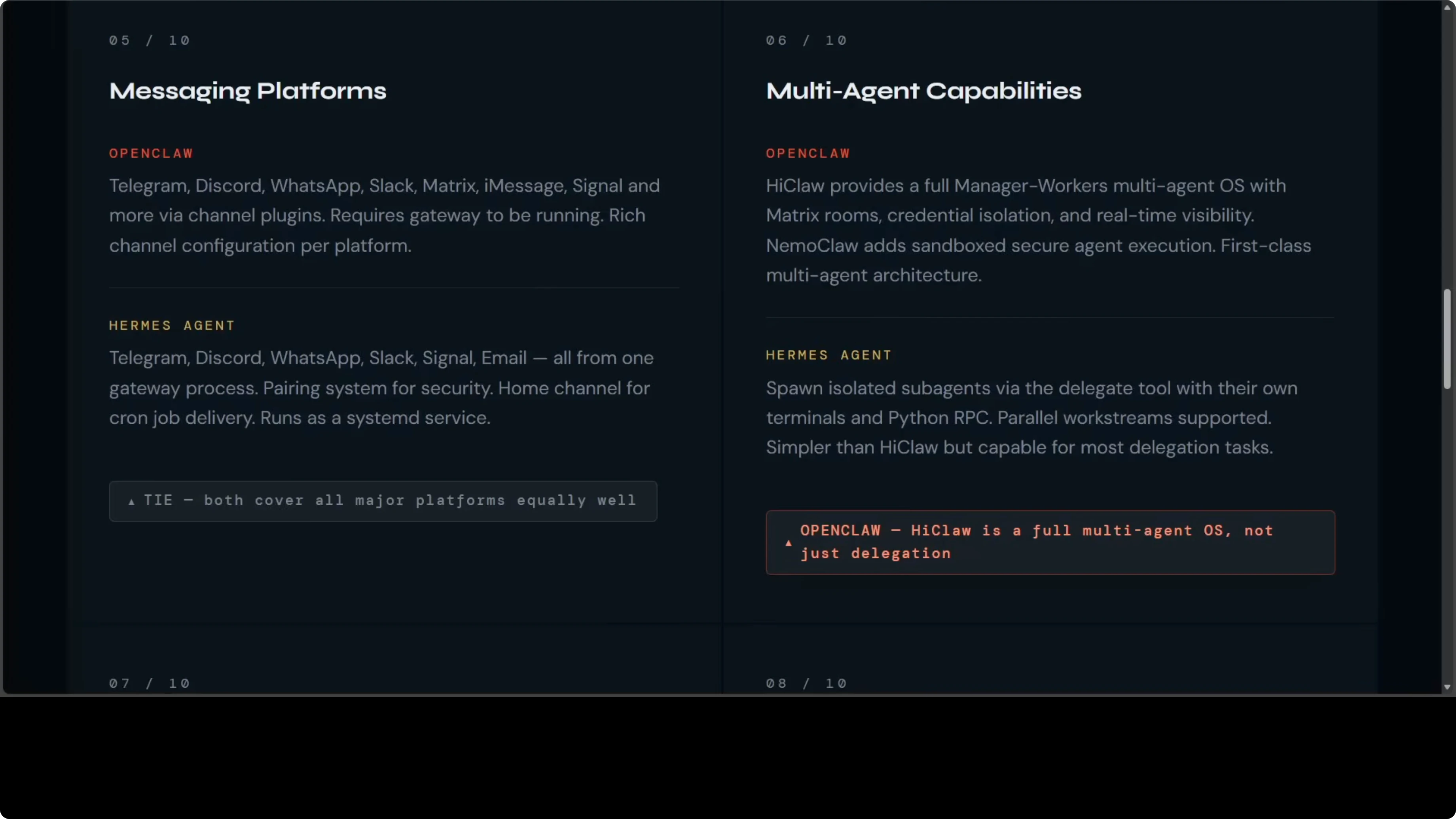Screen dimensions: 1456x819
Task: Click the paragraph starting 'Telegram, Discord, WhatsApp, Slack, Matrix'
Action: pos(384,215)
